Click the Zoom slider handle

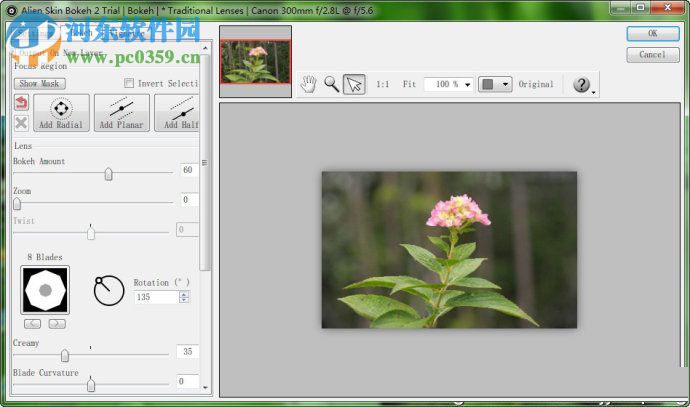(x=17, y=204)
